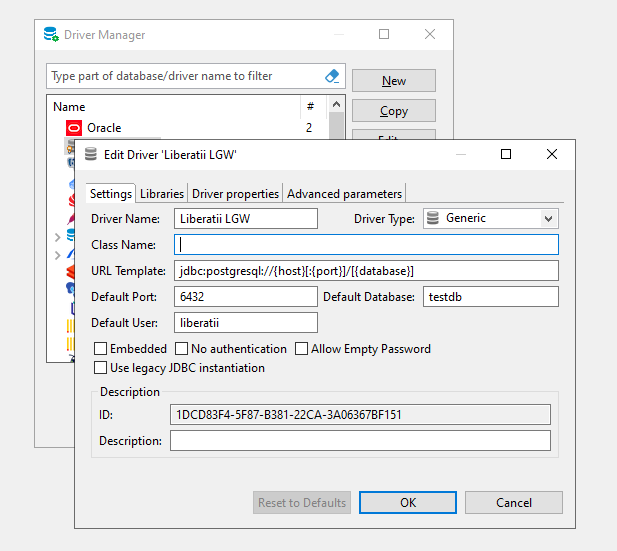Click the # column header
Viewport: 617px width, 551px height.
coord(313,107)
